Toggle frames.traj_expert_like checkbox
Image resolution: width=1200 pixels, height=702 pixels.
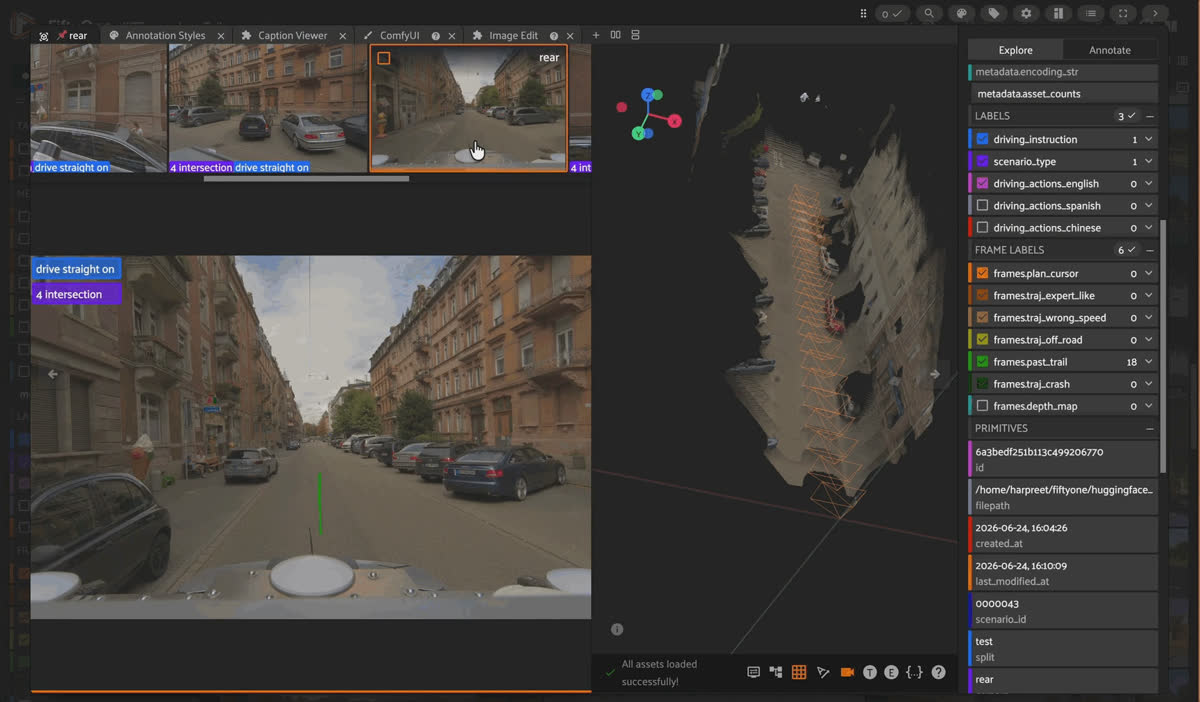point(982,295)
